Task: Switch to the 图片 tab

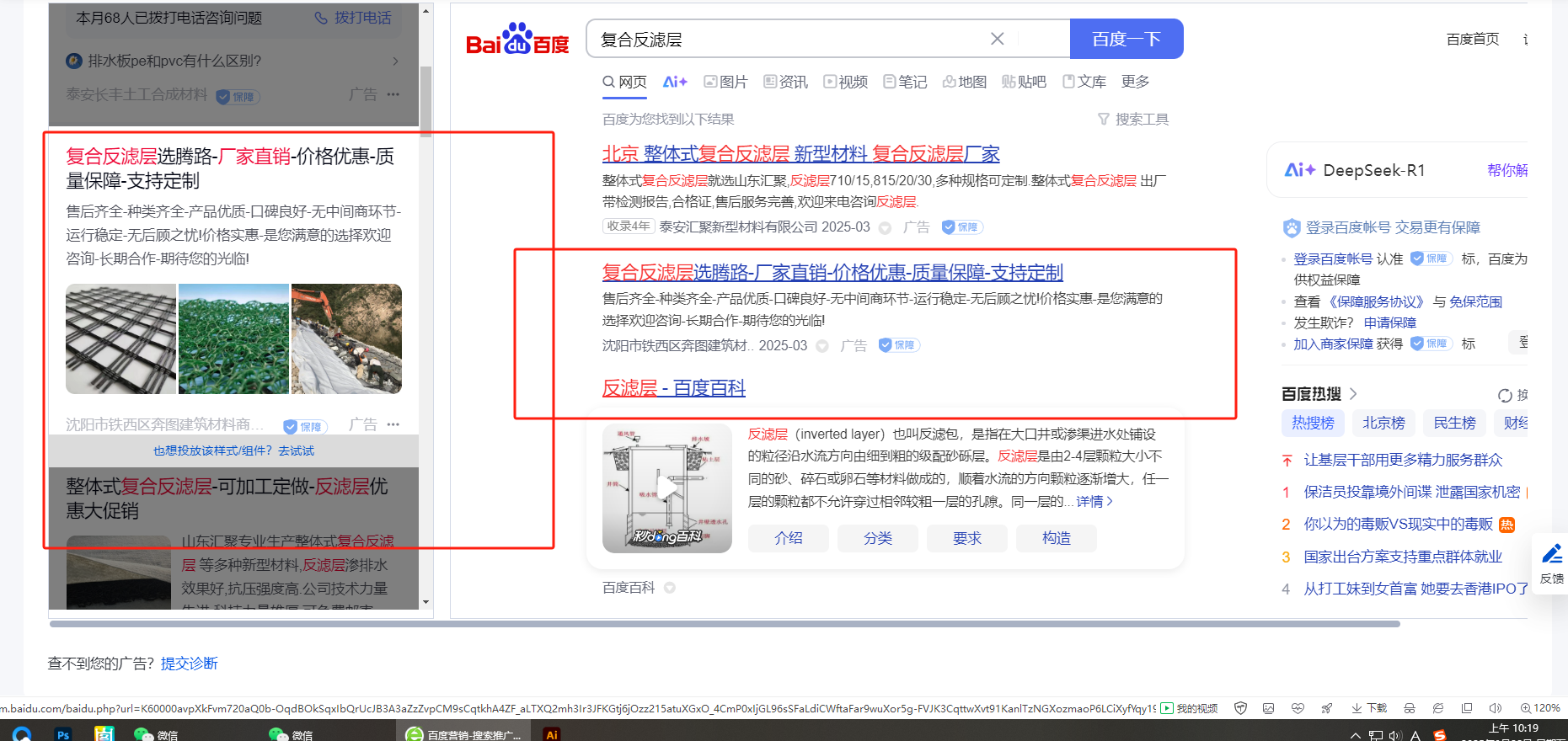Action: 725,82
